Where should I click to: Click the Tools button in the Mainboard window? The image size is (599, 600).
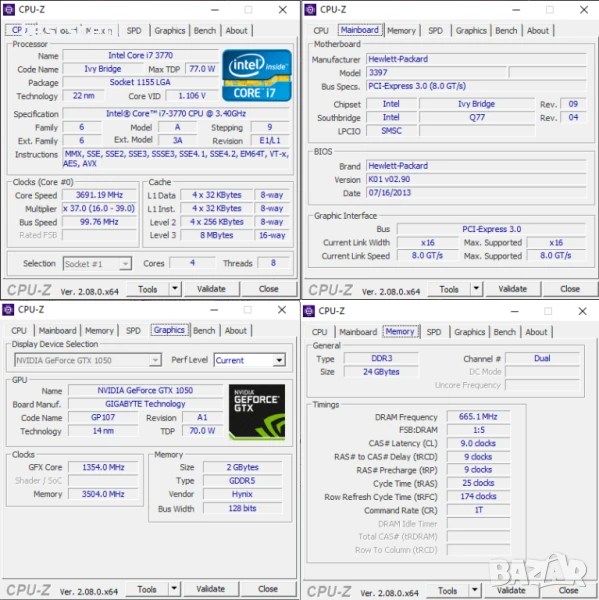(449, 289)
